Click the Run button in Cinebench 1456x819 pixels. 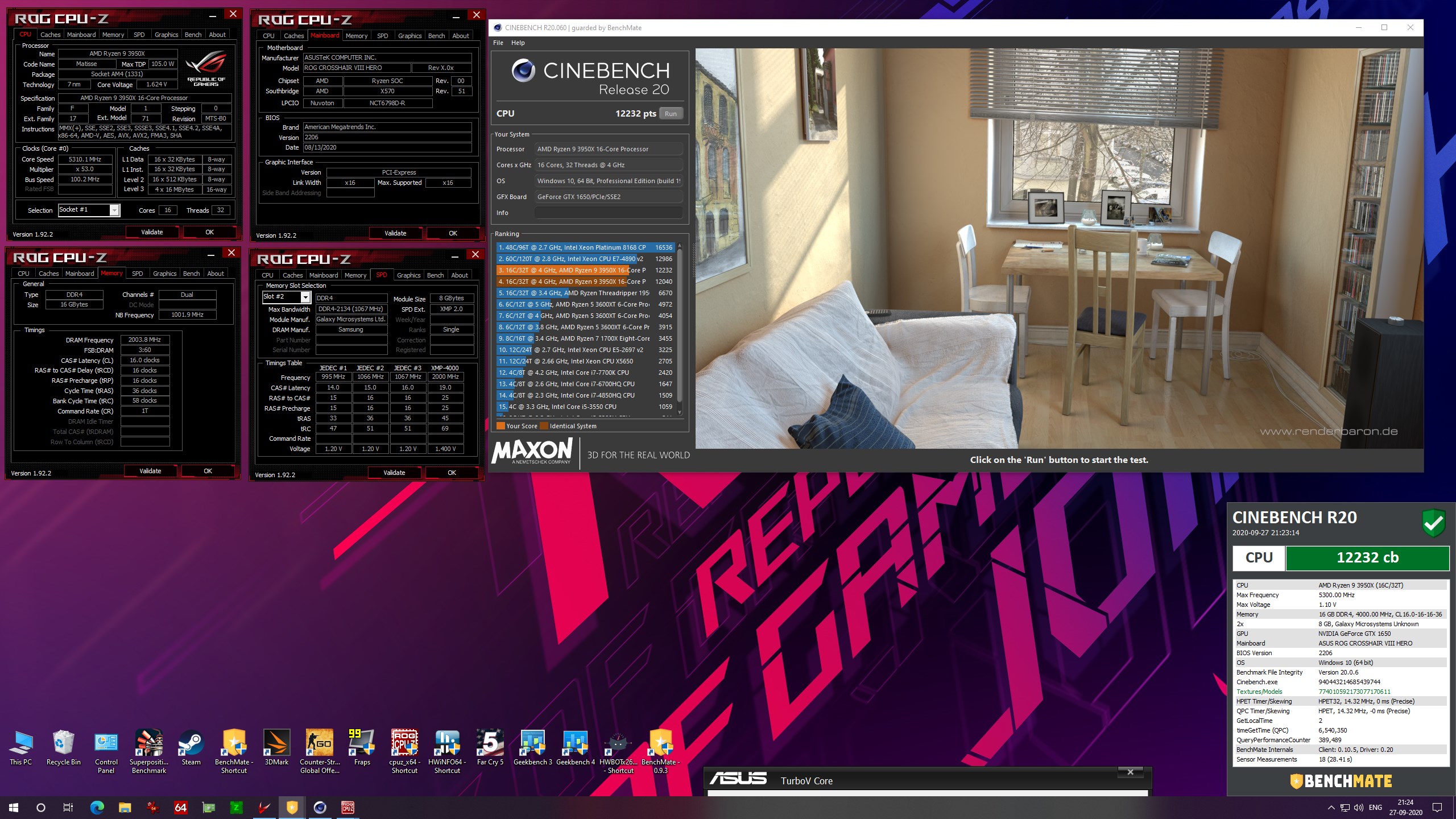pos(671,114)
